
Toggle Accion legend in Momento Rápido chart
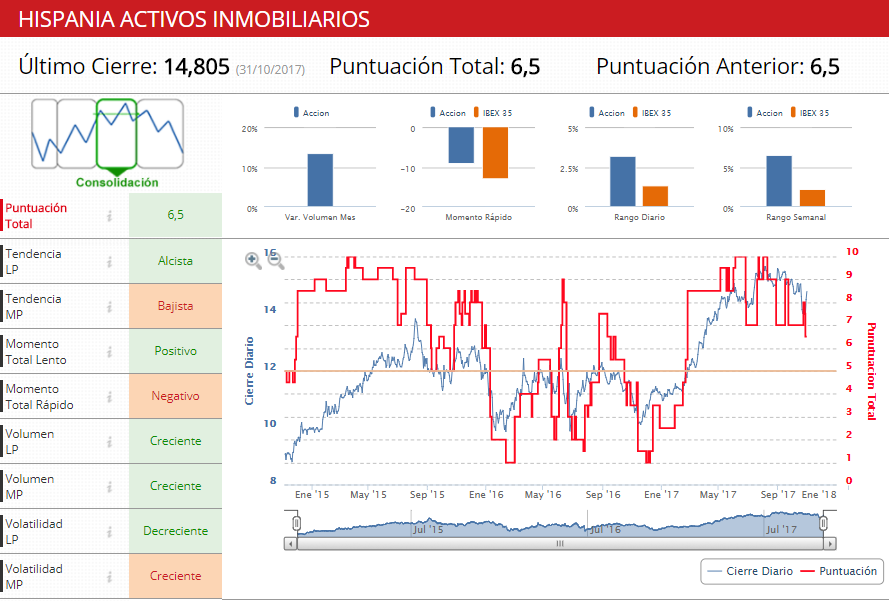pos(448,113)
